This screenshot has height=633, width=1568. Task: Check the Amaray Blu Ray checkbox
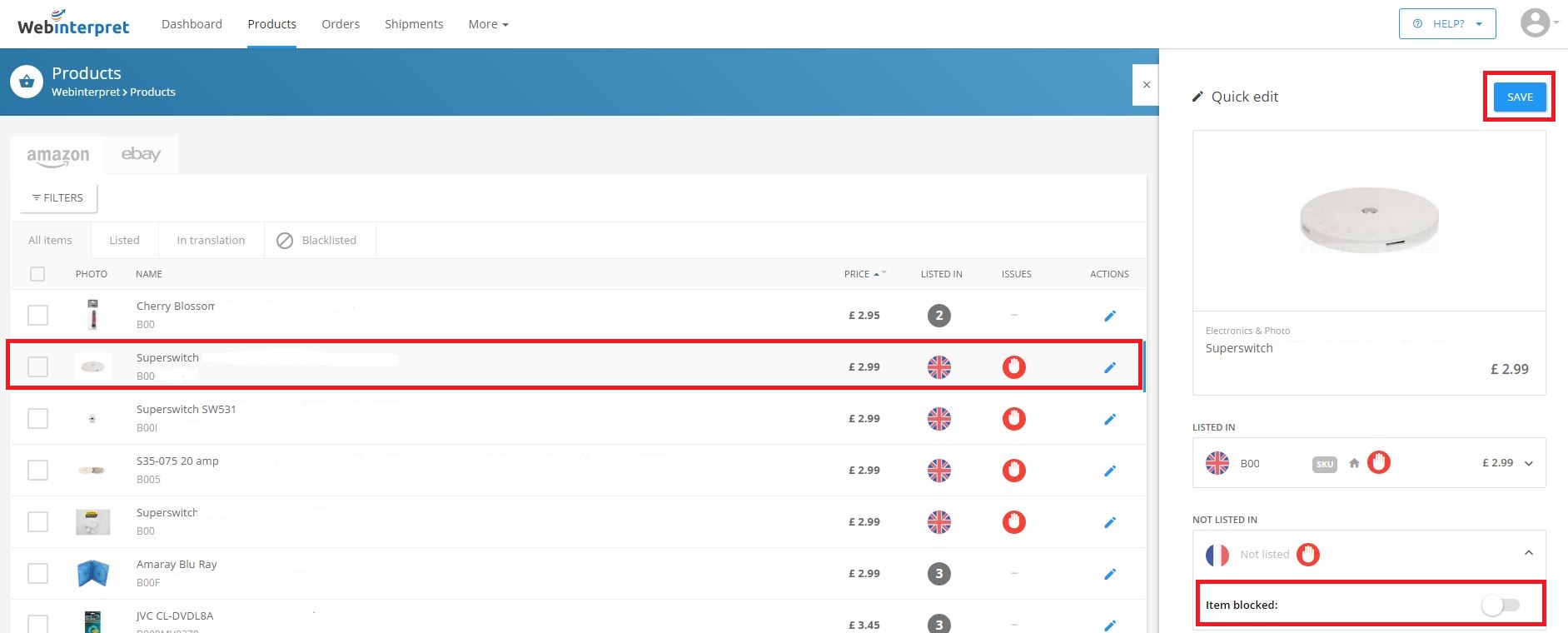click(37, 574)
